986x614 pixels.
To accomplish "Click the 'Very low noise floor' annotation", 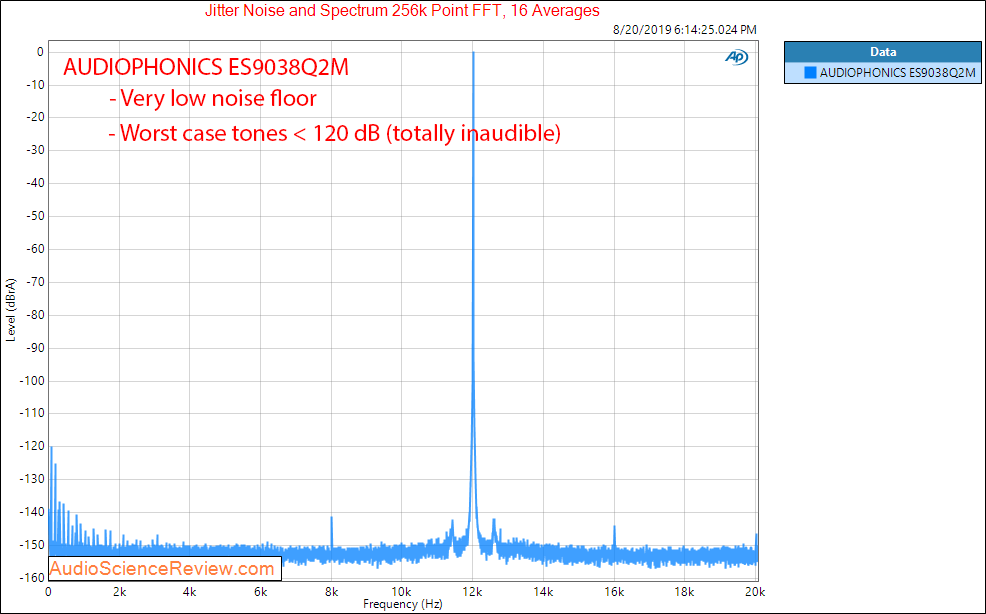I will [213, 99].
